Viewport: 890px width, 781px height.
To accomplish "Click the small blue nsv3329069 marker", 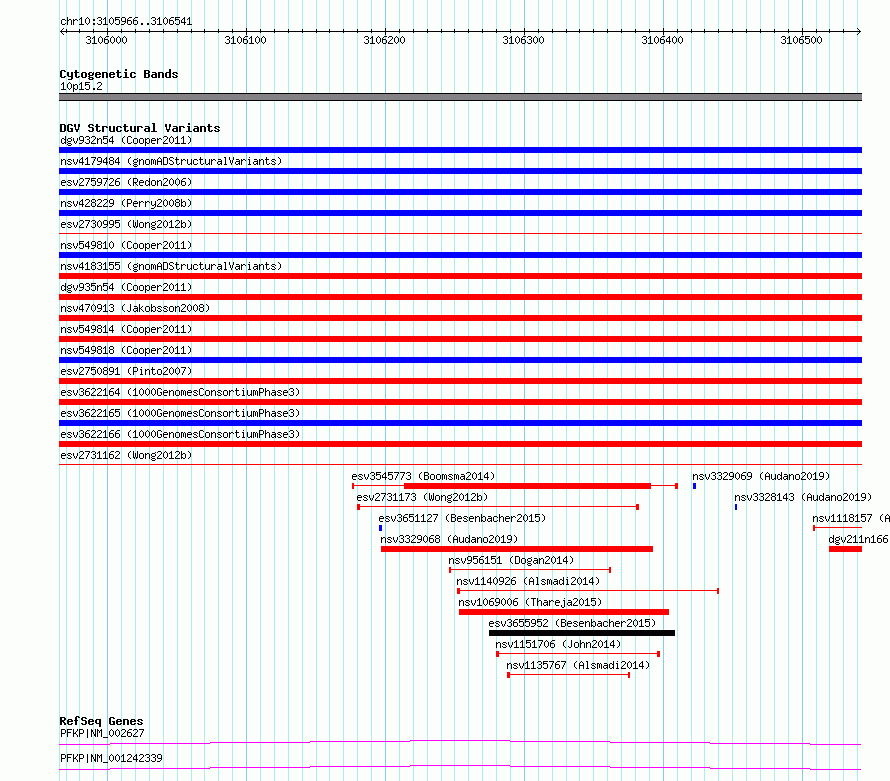I will pos(694,486).
